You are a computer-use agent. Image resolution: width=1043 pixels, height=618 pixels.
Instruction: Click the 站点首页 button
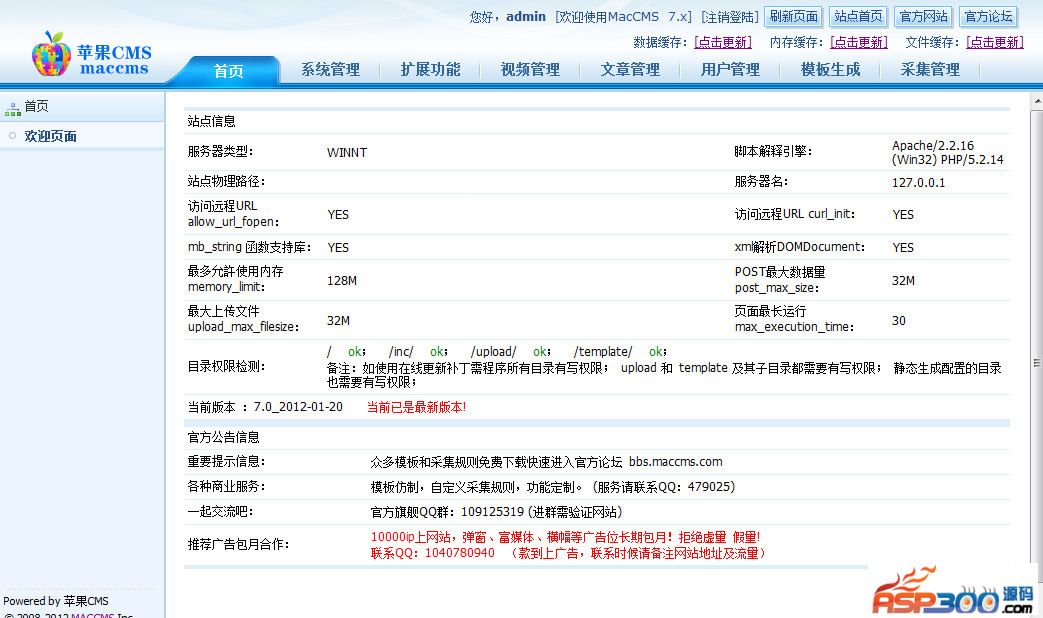(858, 17)
